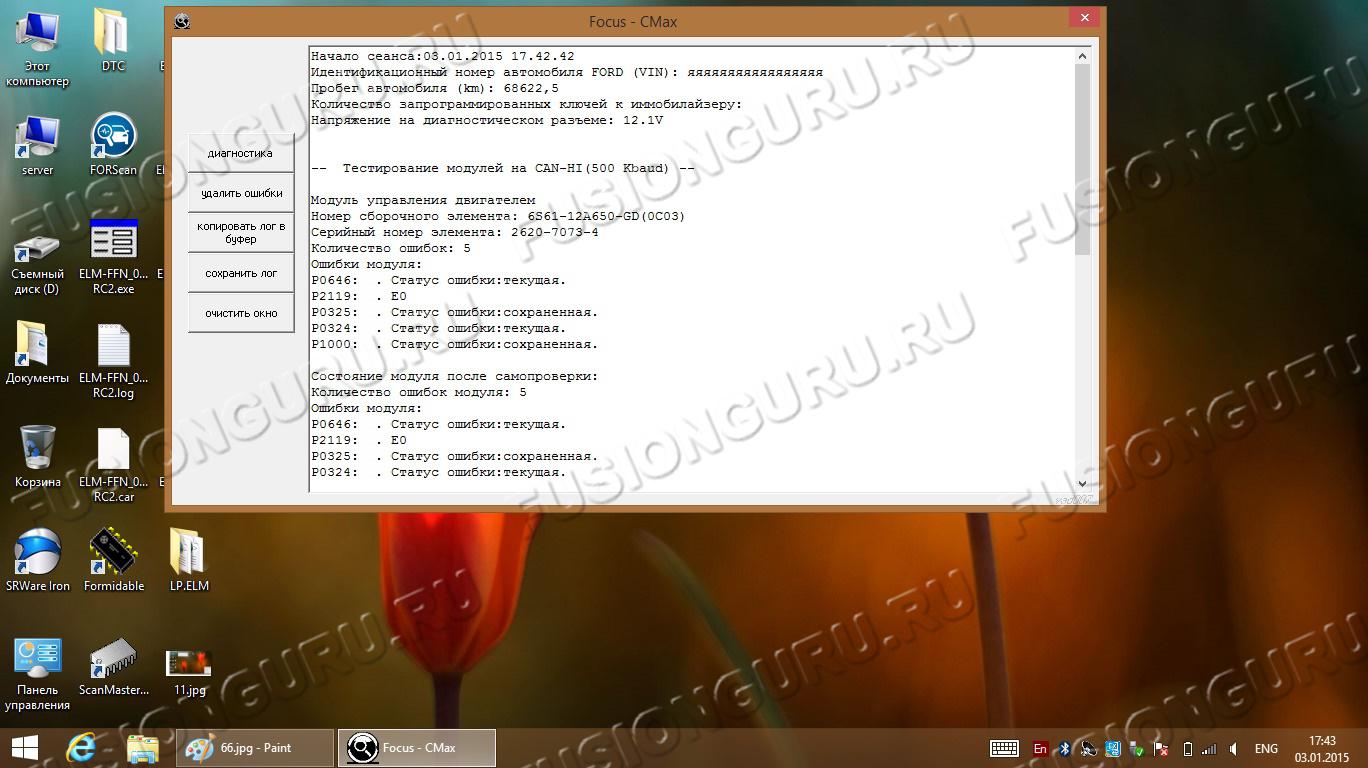Image resolution: width=1368 pixels, height=768 pixels.
Task: Copy log with копировать лог в буфер
Action: (241, 233)
